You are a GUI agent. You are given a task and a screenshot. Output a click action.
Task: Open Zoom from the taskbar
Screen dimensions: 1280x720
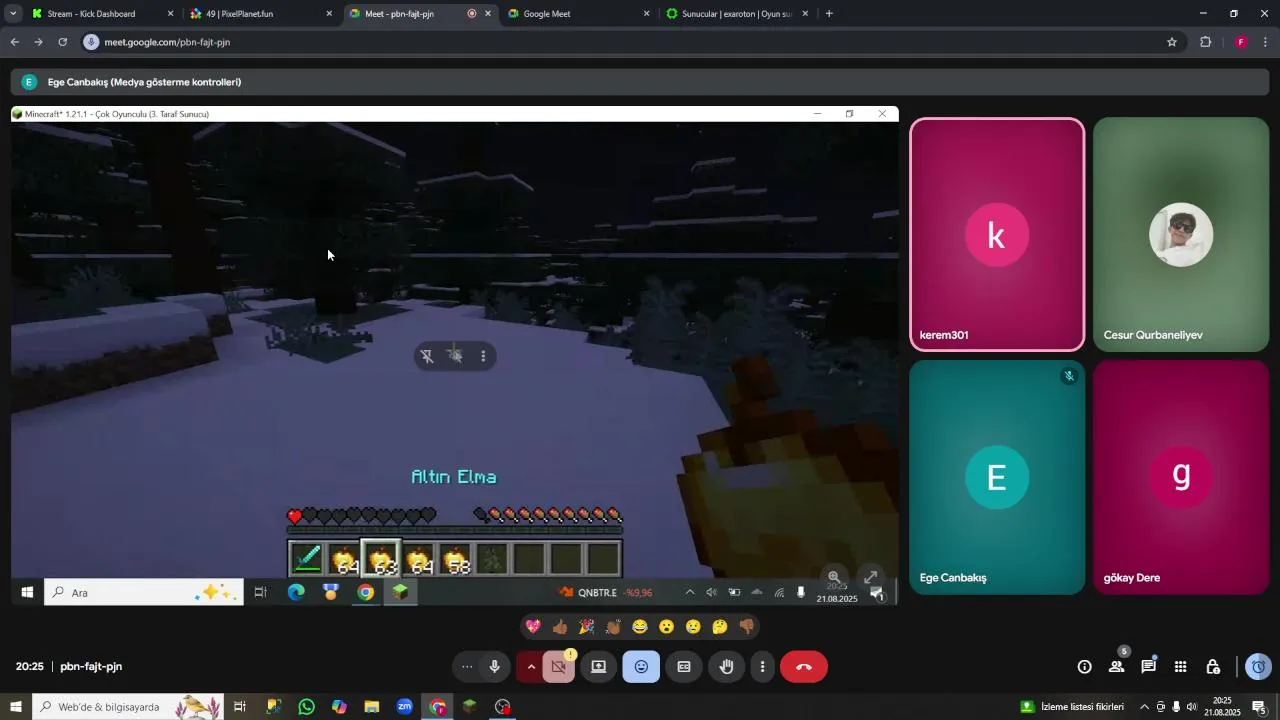pos(405,707)
